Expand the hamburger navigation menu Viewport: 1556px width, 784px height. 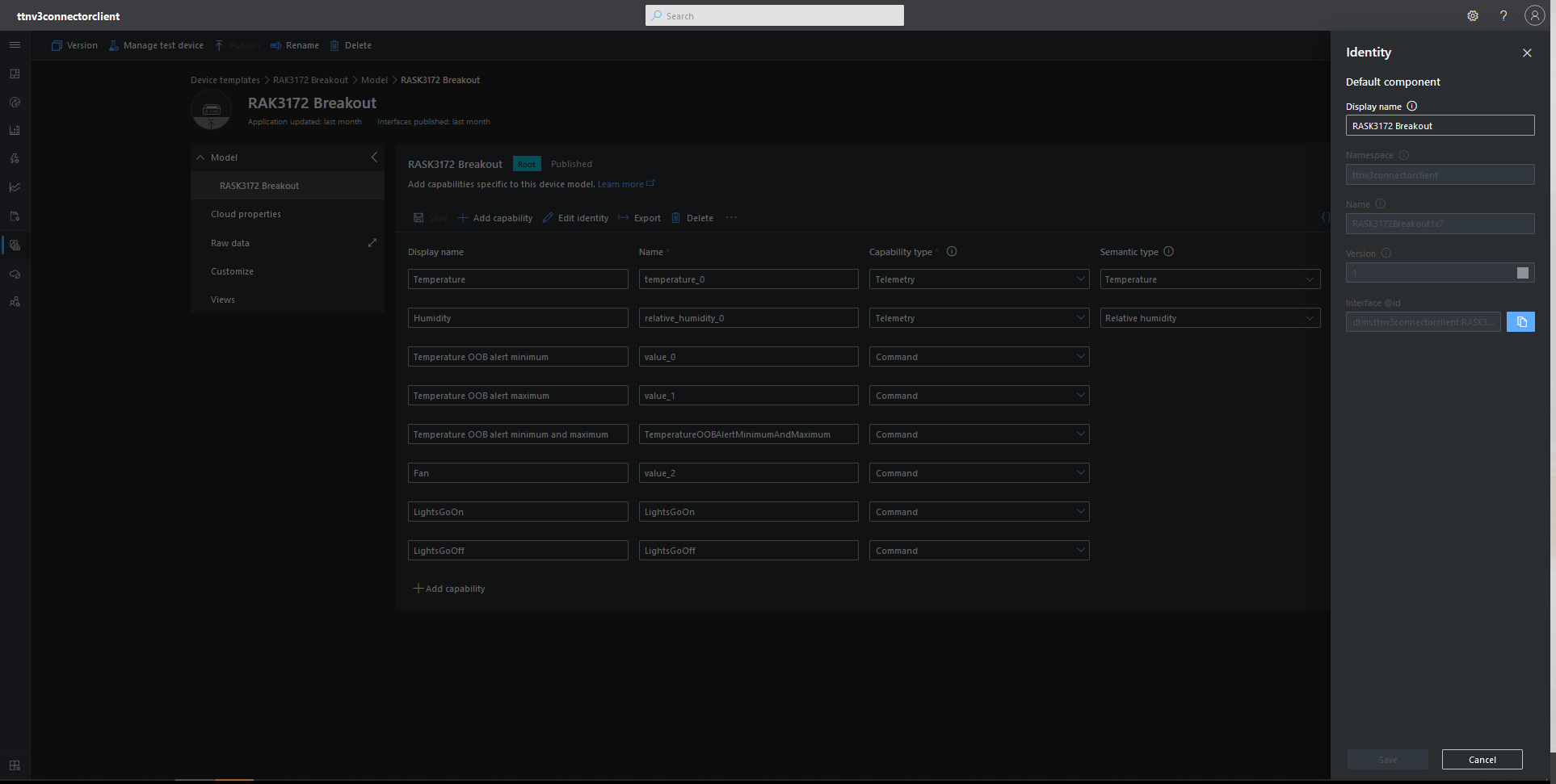pyautogui.click(x=15, y=45)
